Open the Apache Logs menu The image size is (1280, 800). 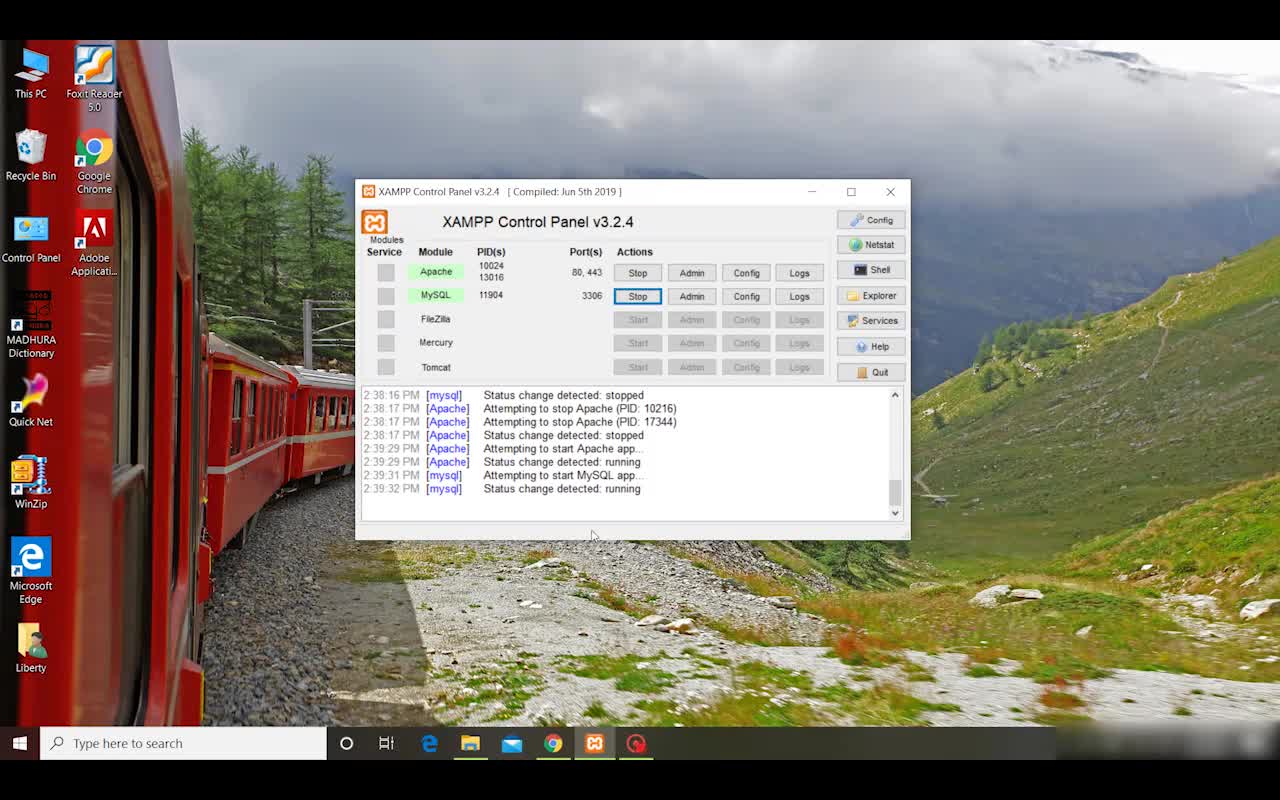799,273
